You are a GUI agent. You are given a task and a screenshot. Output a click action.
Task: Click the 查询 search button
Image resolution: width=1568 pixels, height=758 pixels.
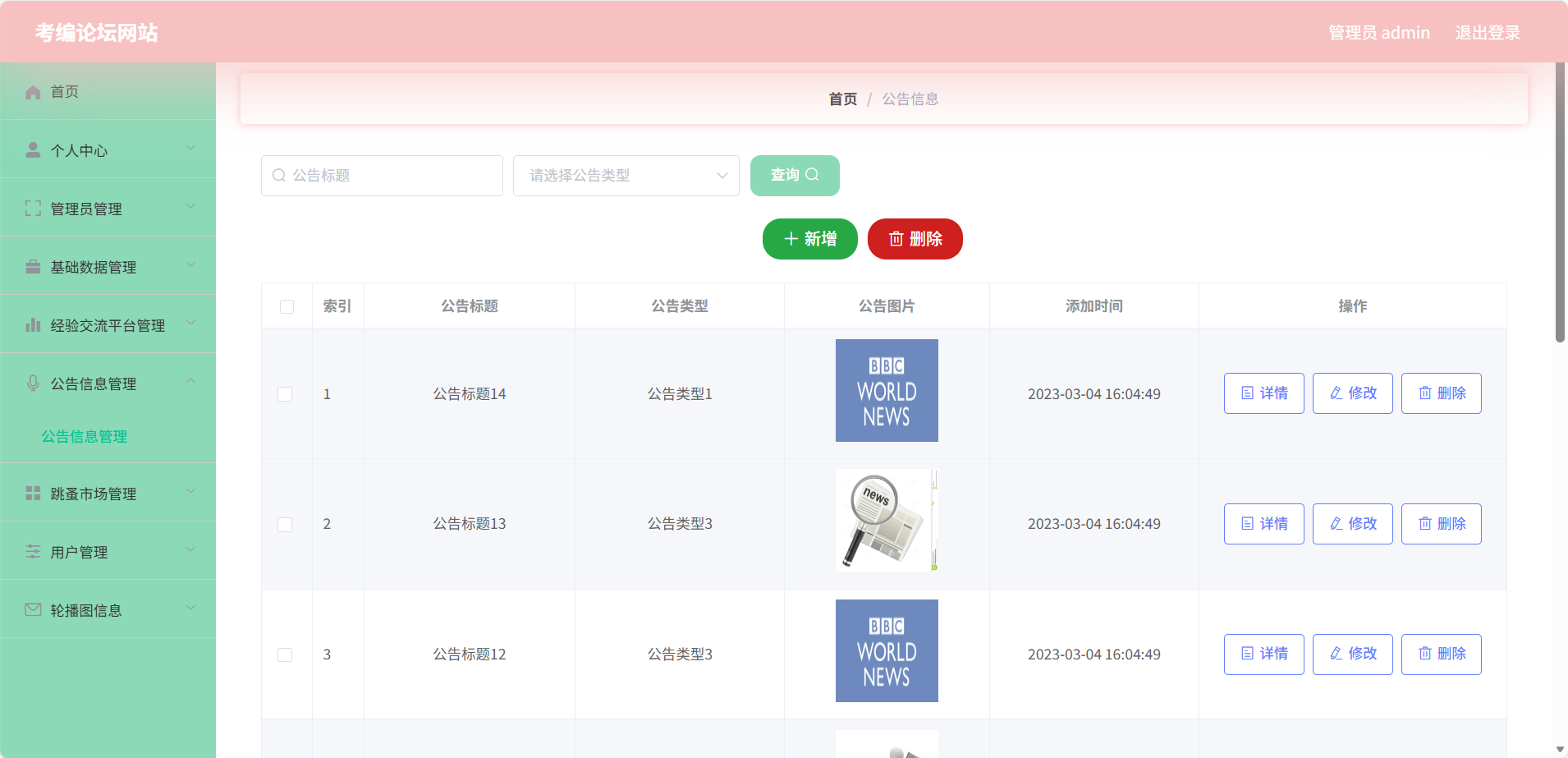tap(795, 176)
